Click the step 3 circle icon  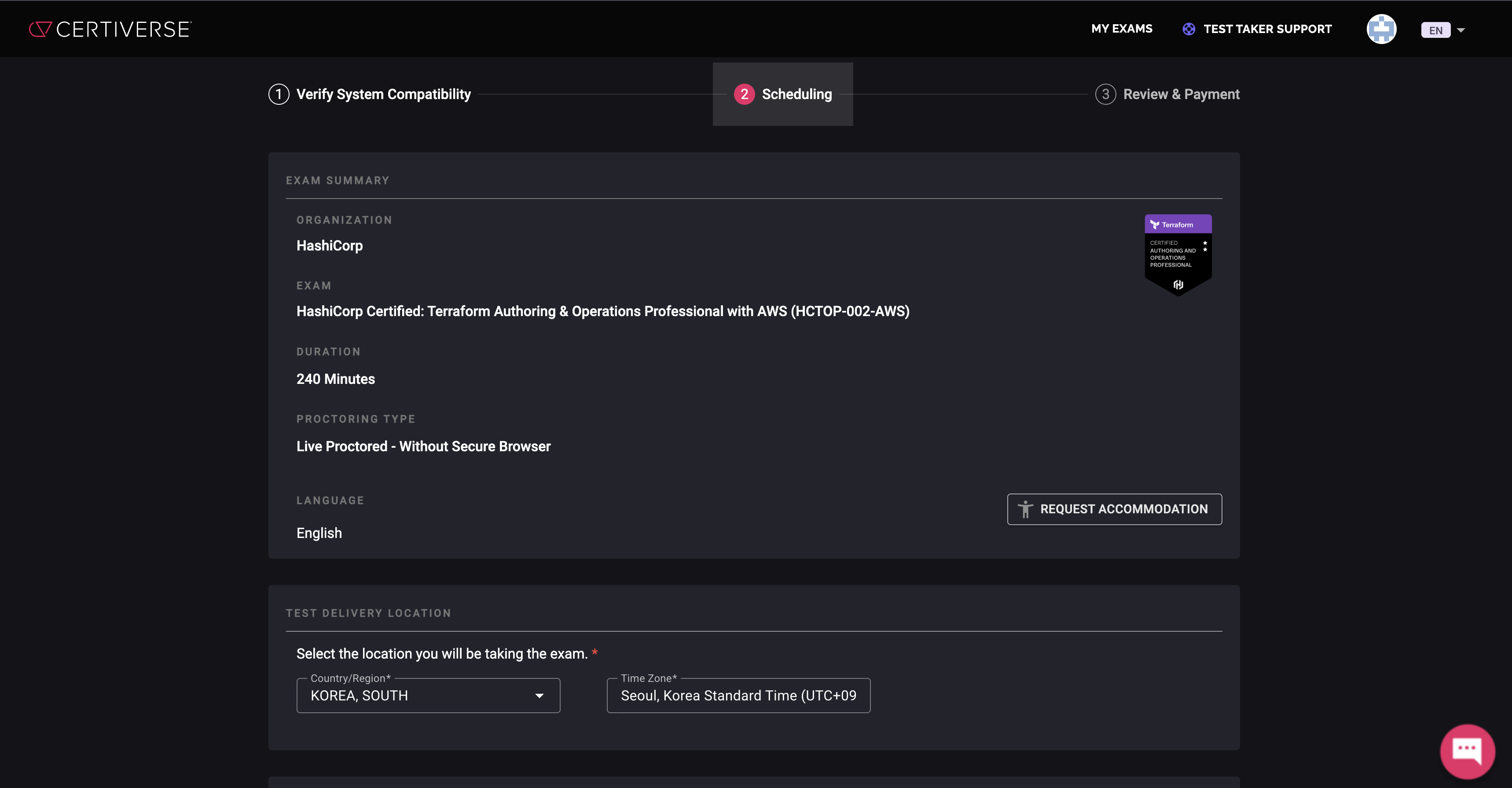click(1105, 95)
